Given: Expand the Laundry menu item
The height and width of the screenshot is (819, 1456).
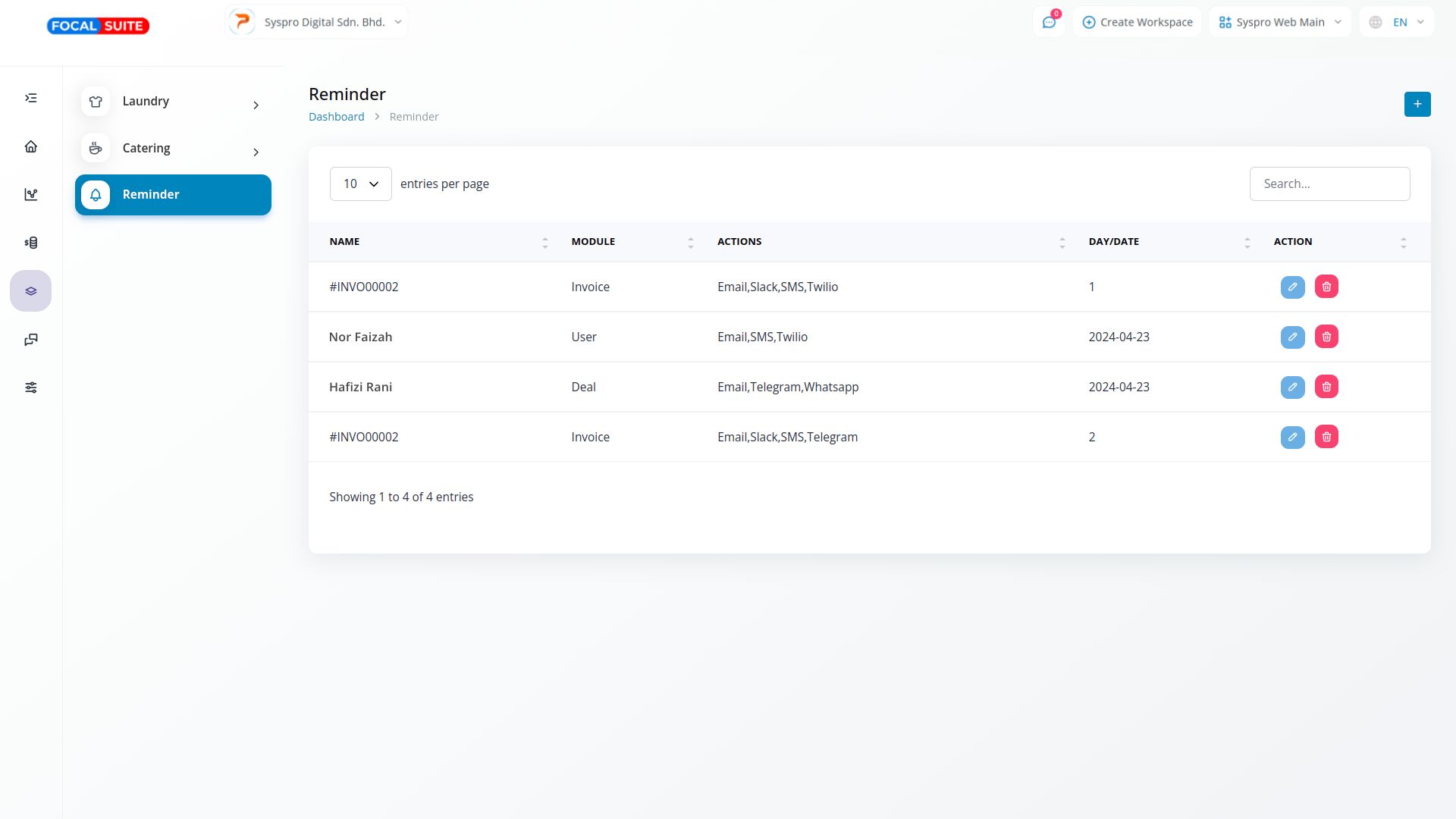Looking at the screenshot, I should 173,102.
